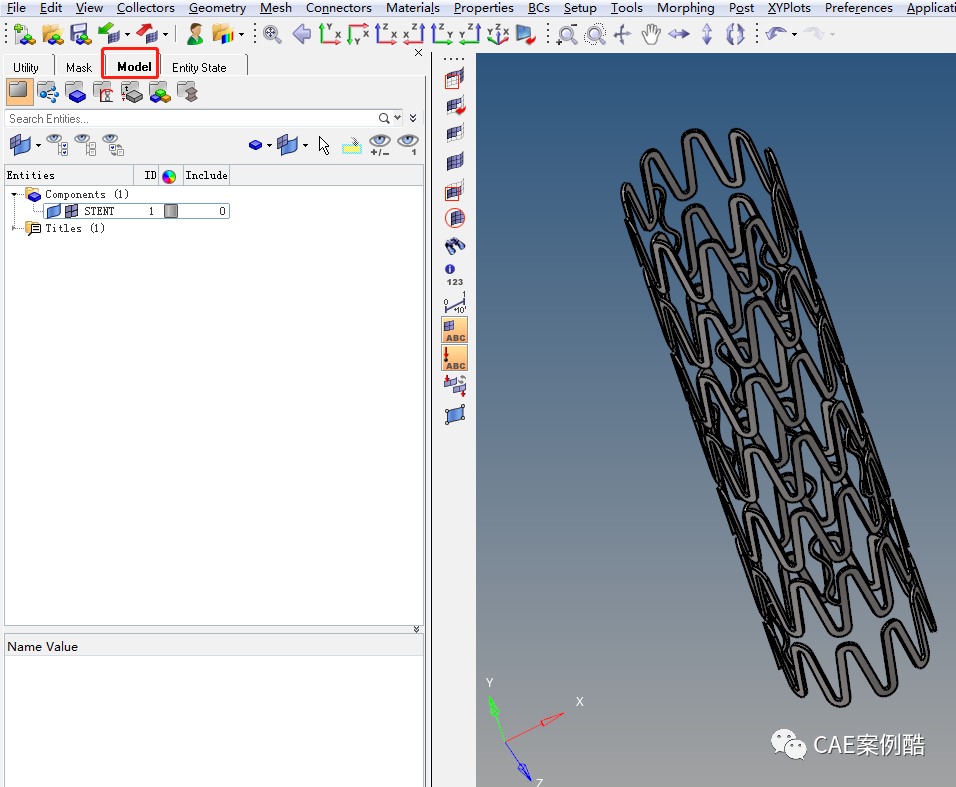Click the vertical Rotate Up/Down arrows icon

click(707, 34)
